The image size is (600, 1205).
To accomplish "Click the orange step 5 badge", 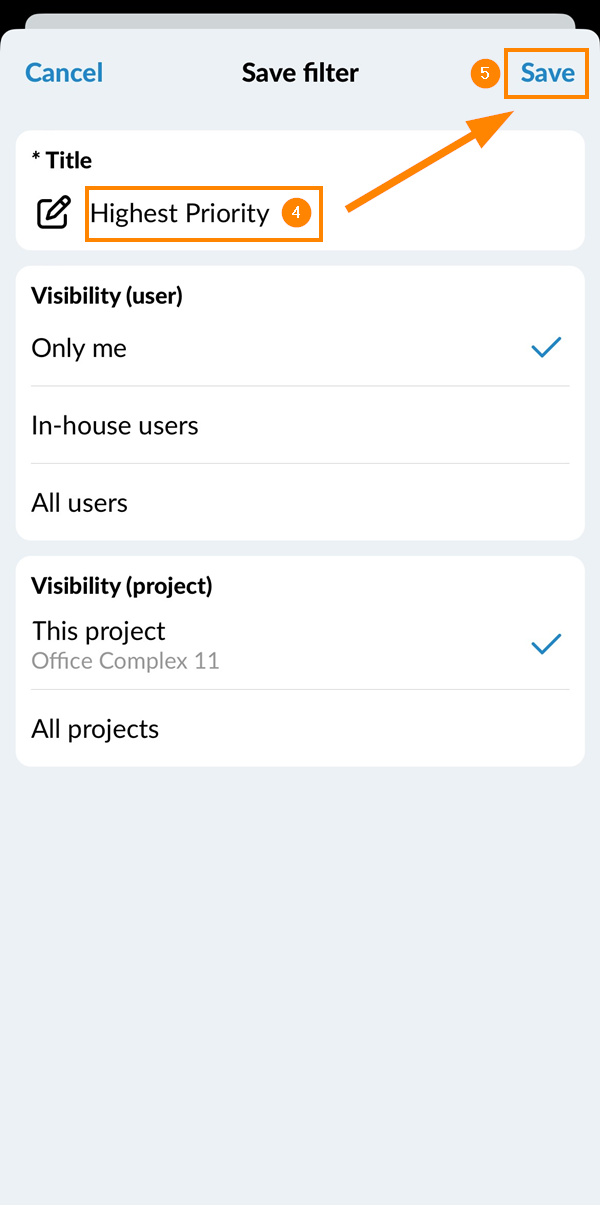I will coord(484,73).
